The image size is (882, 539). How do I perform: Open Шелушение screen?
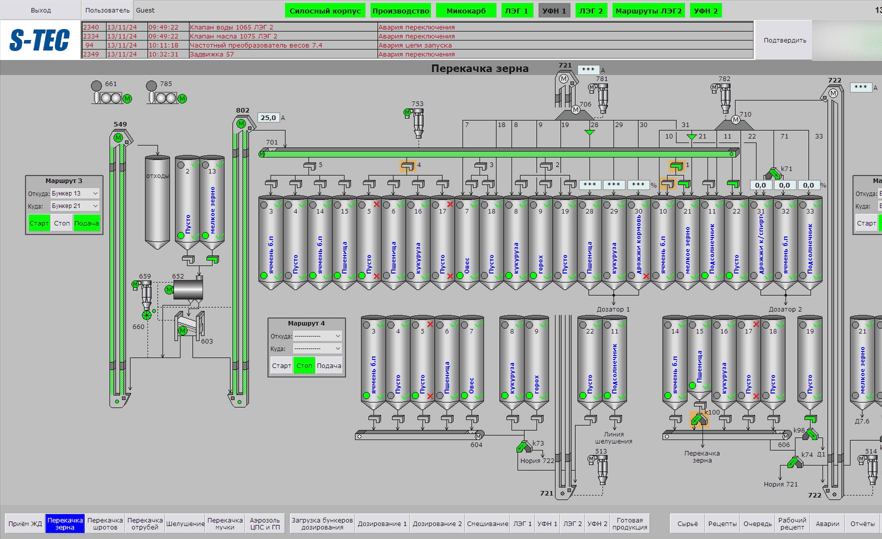(x=185, y=524)
